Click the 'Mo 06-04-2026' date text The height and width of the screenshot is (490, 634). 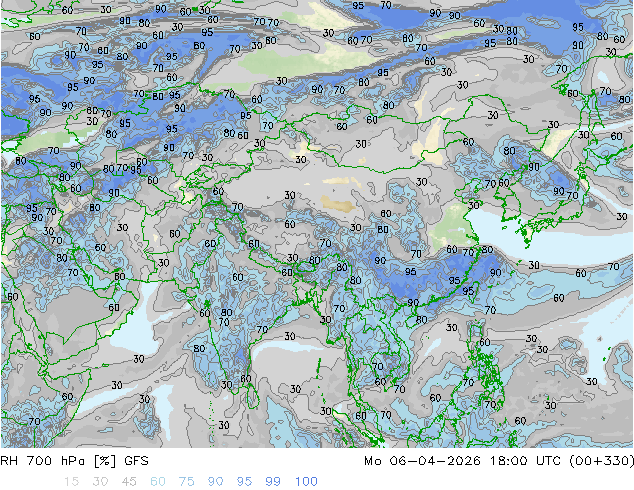(423, 461)
